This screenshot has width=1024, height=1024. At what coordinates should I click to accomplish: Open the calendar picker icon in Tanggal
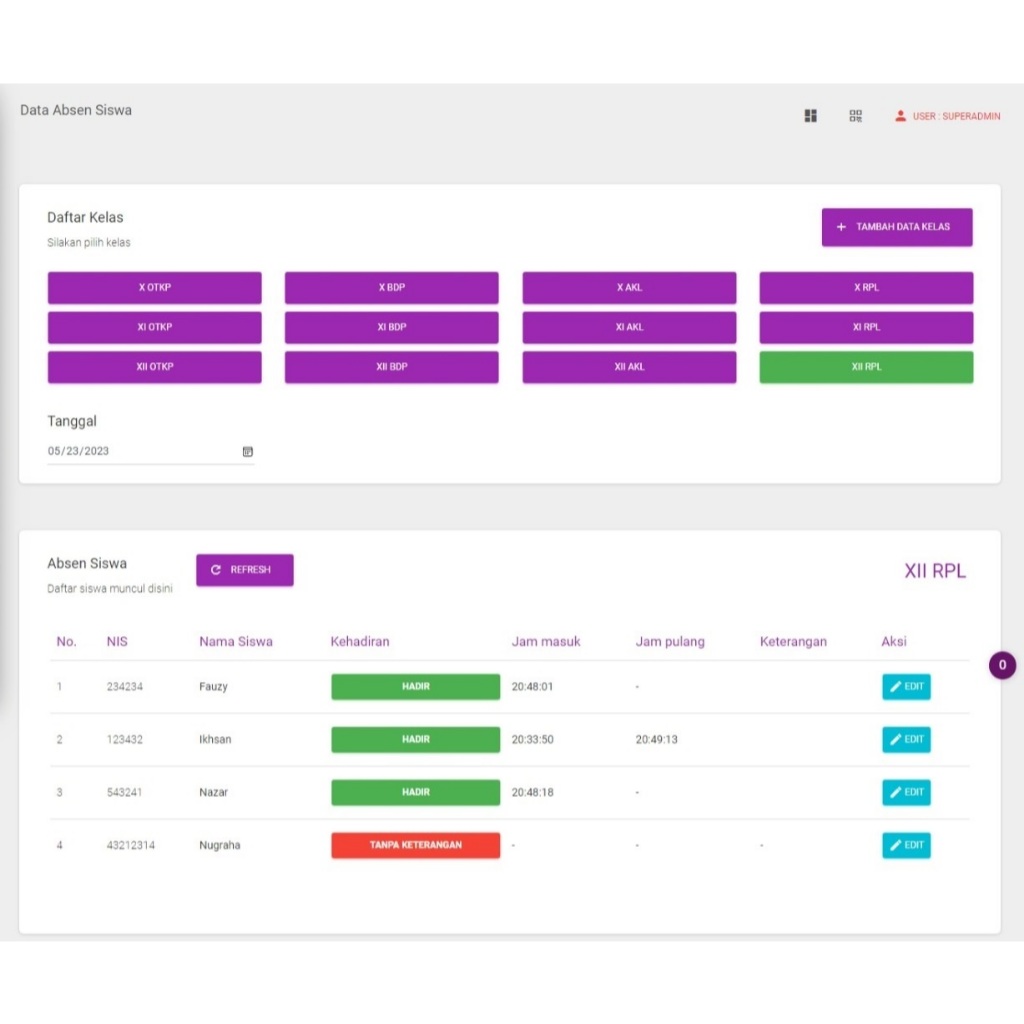click(248, 452)
